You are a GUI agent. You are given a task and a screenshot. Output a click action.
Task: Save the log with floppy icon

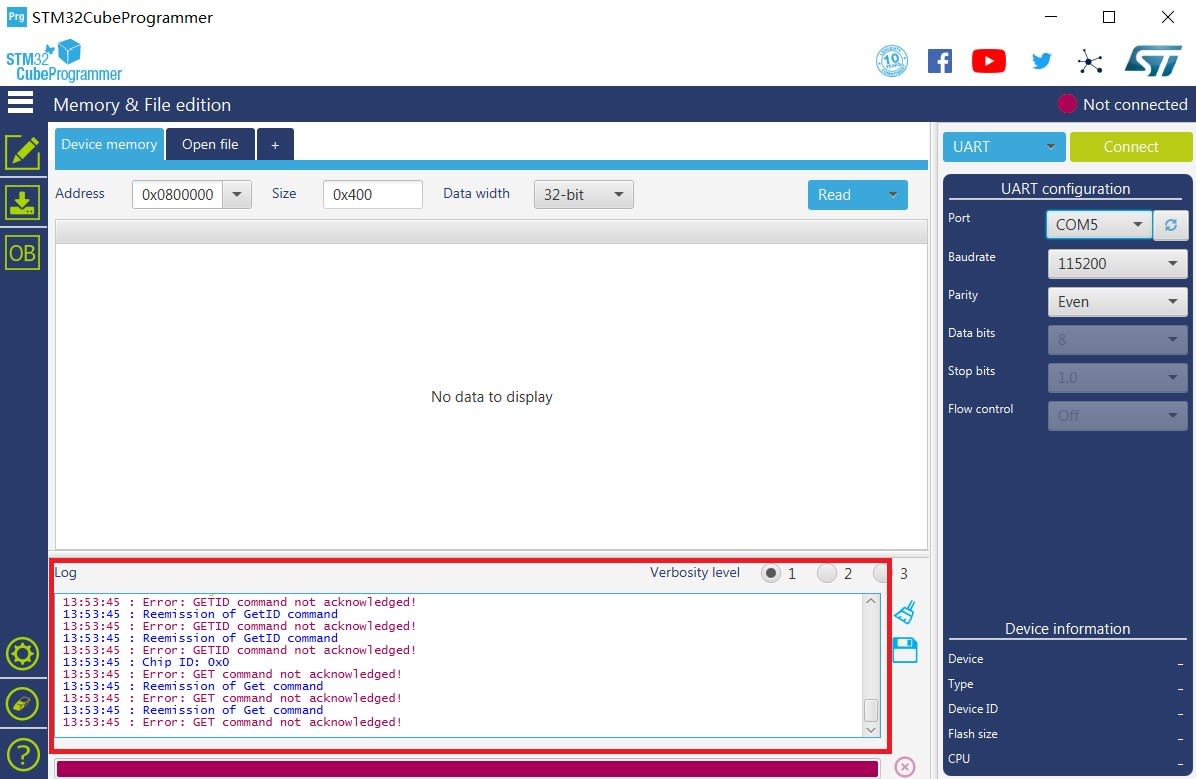click(x=905, y=650)
